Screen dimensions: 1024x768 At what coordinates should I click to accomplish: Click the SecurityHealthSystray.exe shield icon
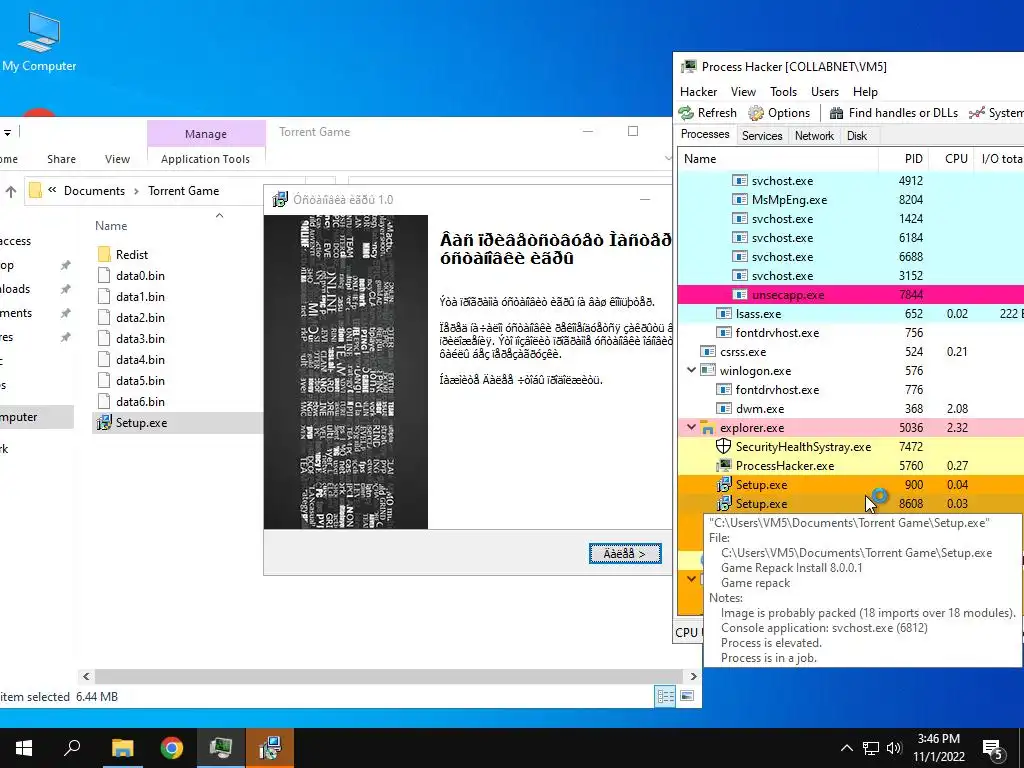pos(724,446)
